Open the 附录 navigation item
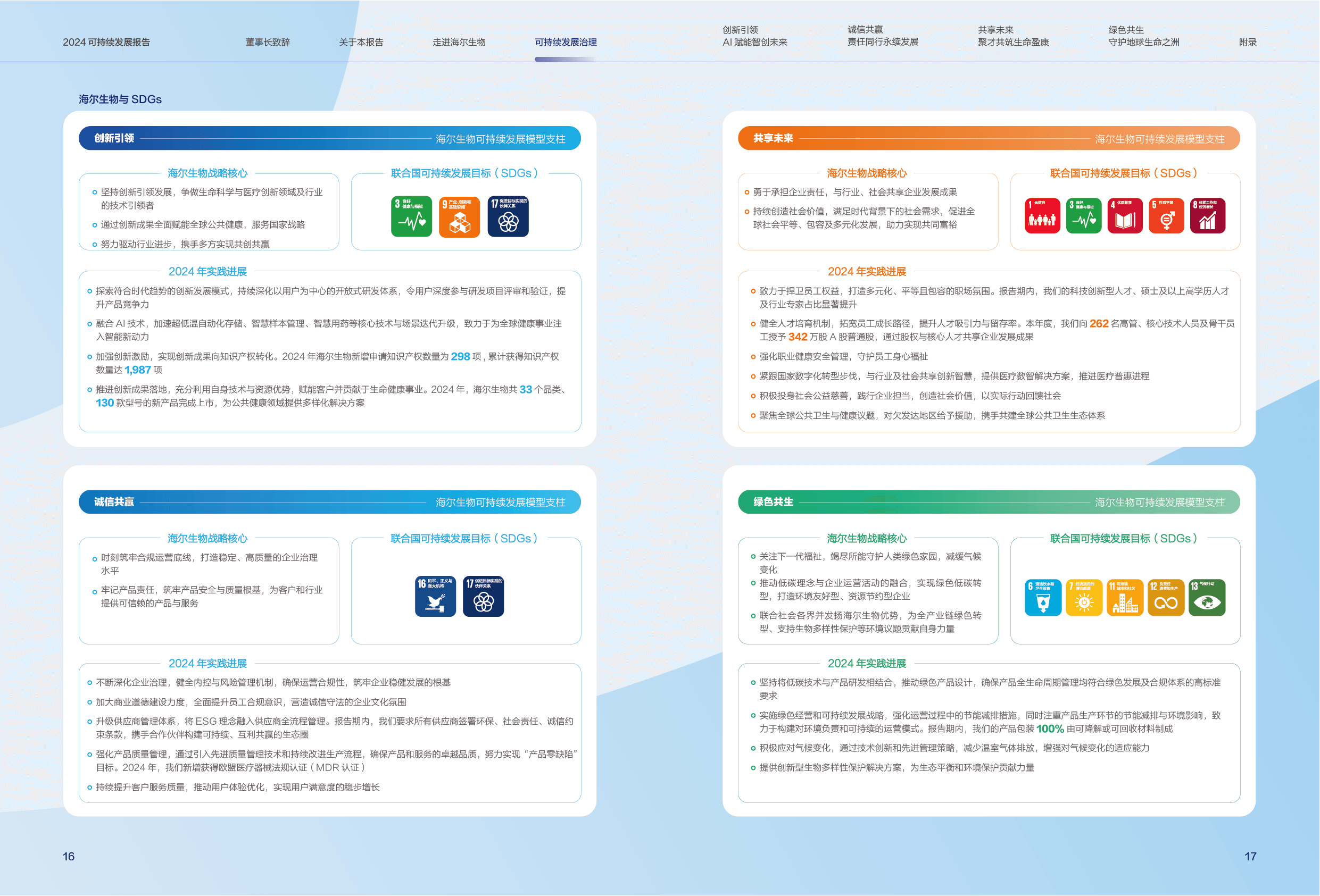This screenshot has height=896, width=1320. pyautogui.click(x=1247, y=42)
